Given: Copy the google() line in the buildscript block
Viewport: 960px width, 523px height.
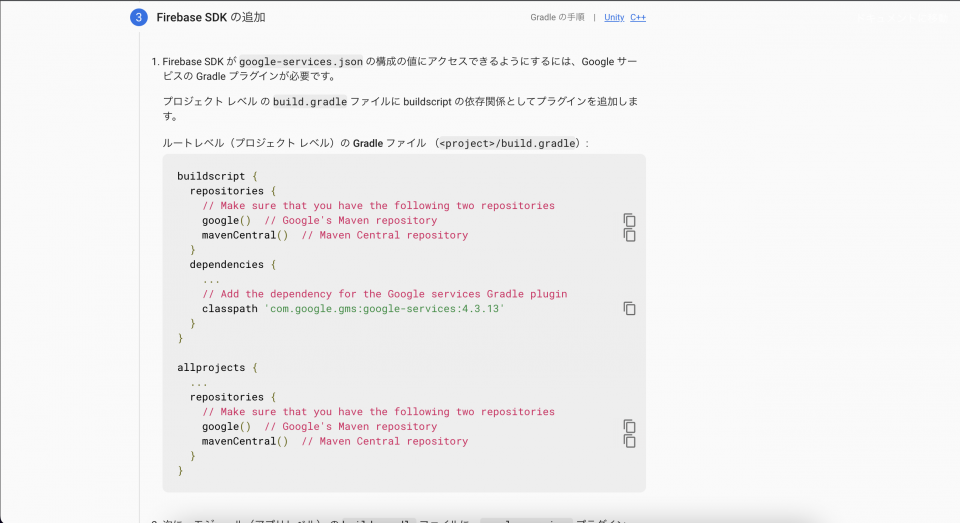Looking at the screenshot, I should [629, 220].
